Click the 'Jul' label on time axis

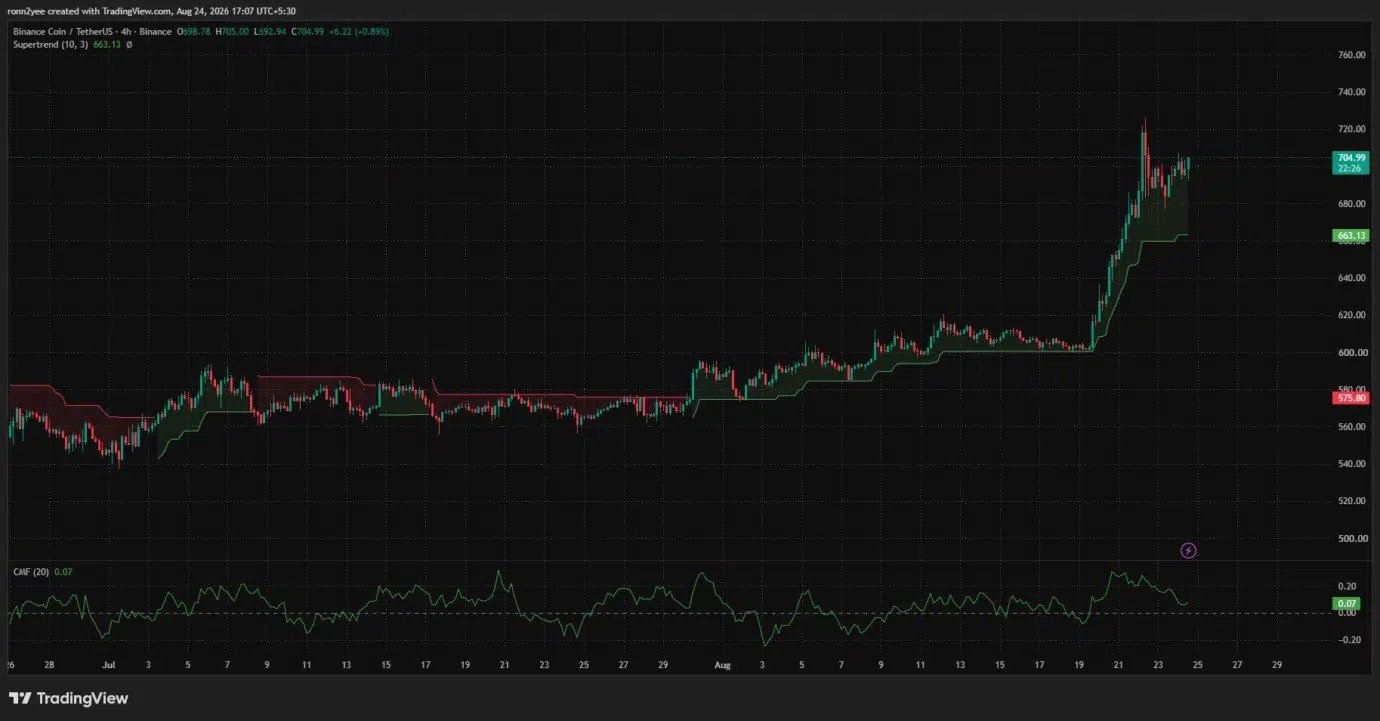point(109,664)
